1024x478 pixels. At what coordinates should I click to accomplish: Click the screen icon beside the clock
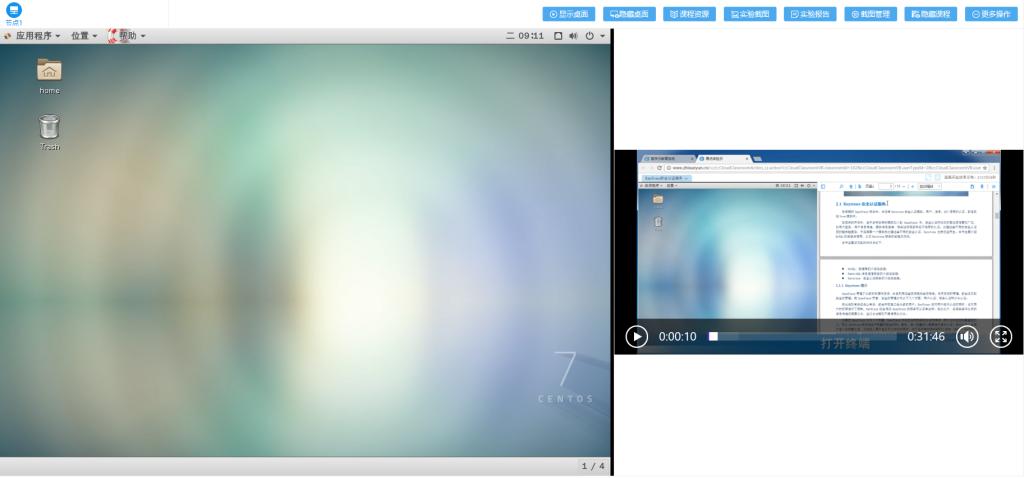(557, 36)
